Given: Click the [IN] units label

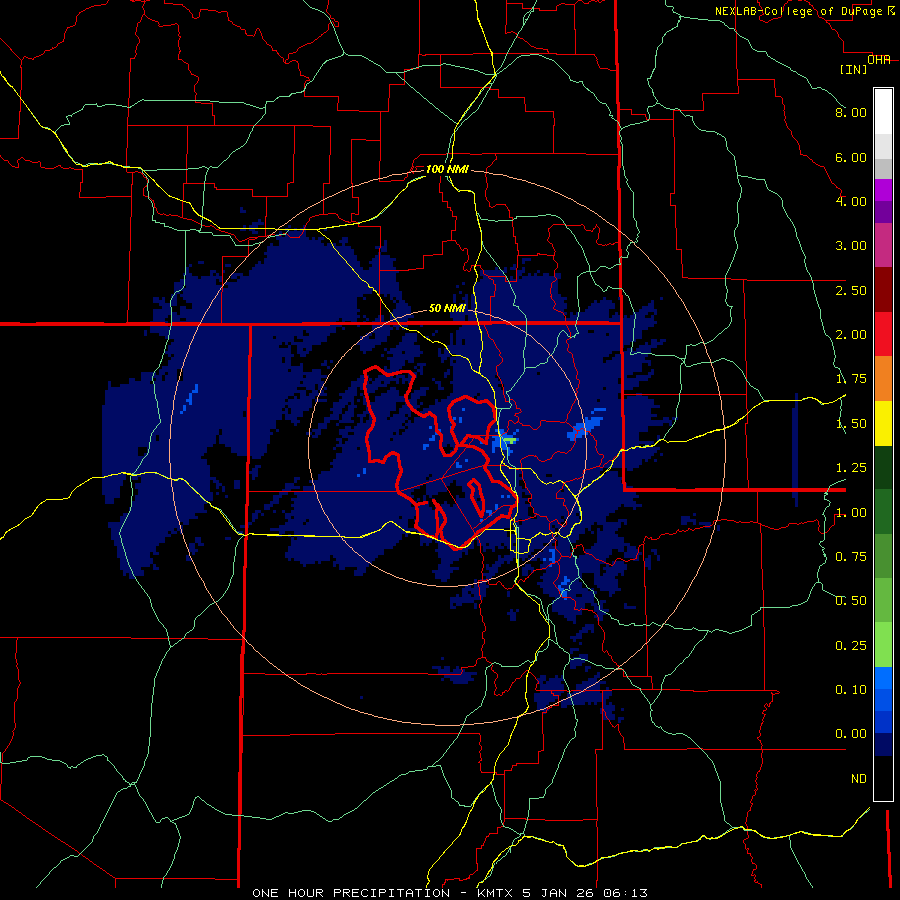Looking at the screenshot, I should coord(854,69).
